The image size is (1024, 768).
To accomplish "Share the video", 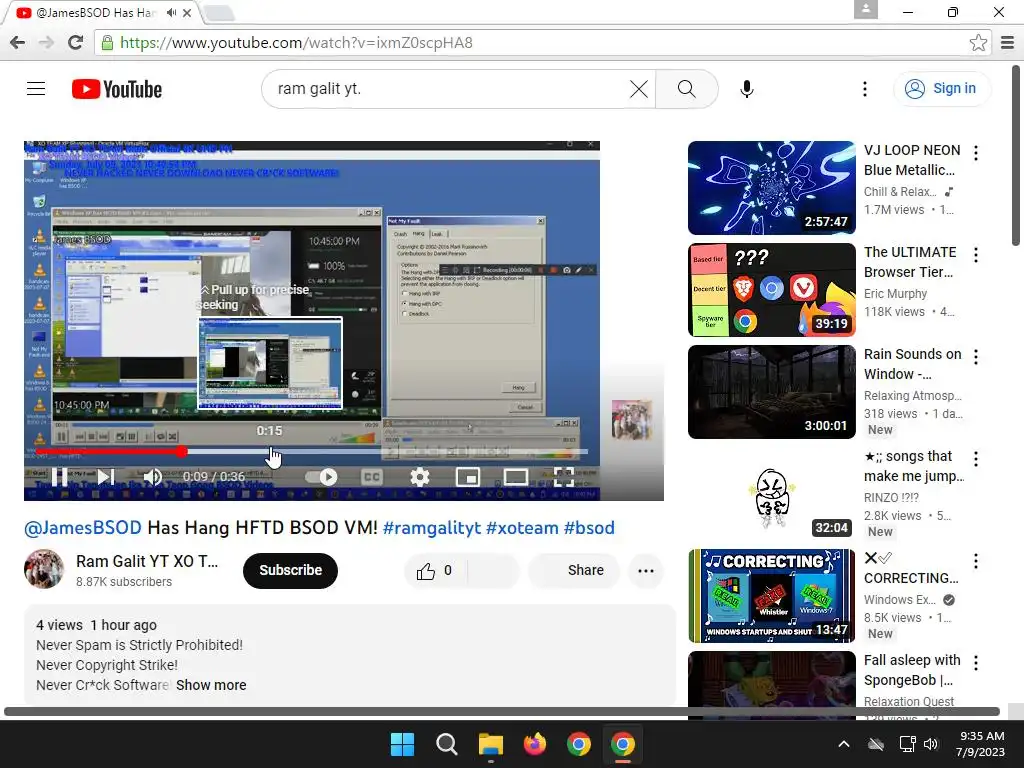I will click(x=574, y=570).
